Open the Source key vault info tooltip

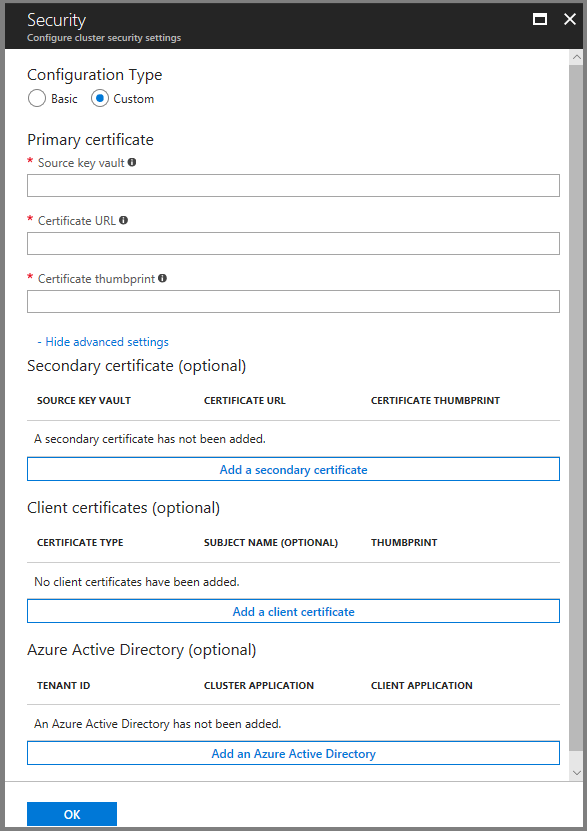pyautogui.click(x=132, y=162)
